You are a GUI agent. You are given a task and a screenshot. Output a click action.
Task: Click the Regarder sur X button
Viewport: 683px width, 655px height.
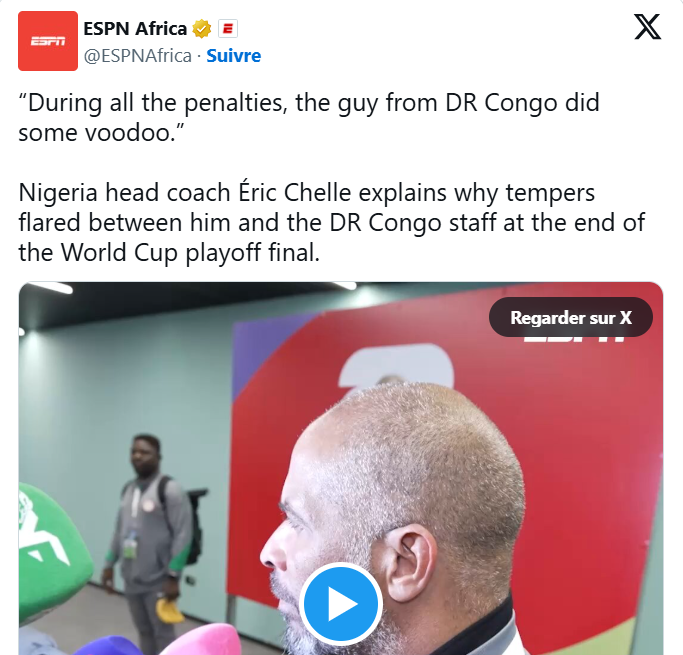(571, 317)
